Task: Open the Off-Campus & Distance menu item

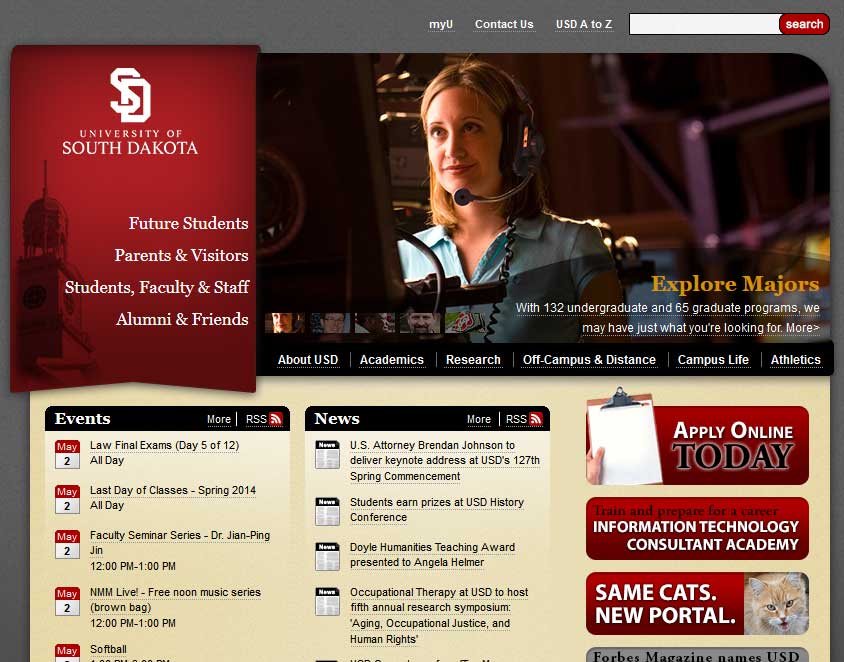Action: [x=589, y=360]
